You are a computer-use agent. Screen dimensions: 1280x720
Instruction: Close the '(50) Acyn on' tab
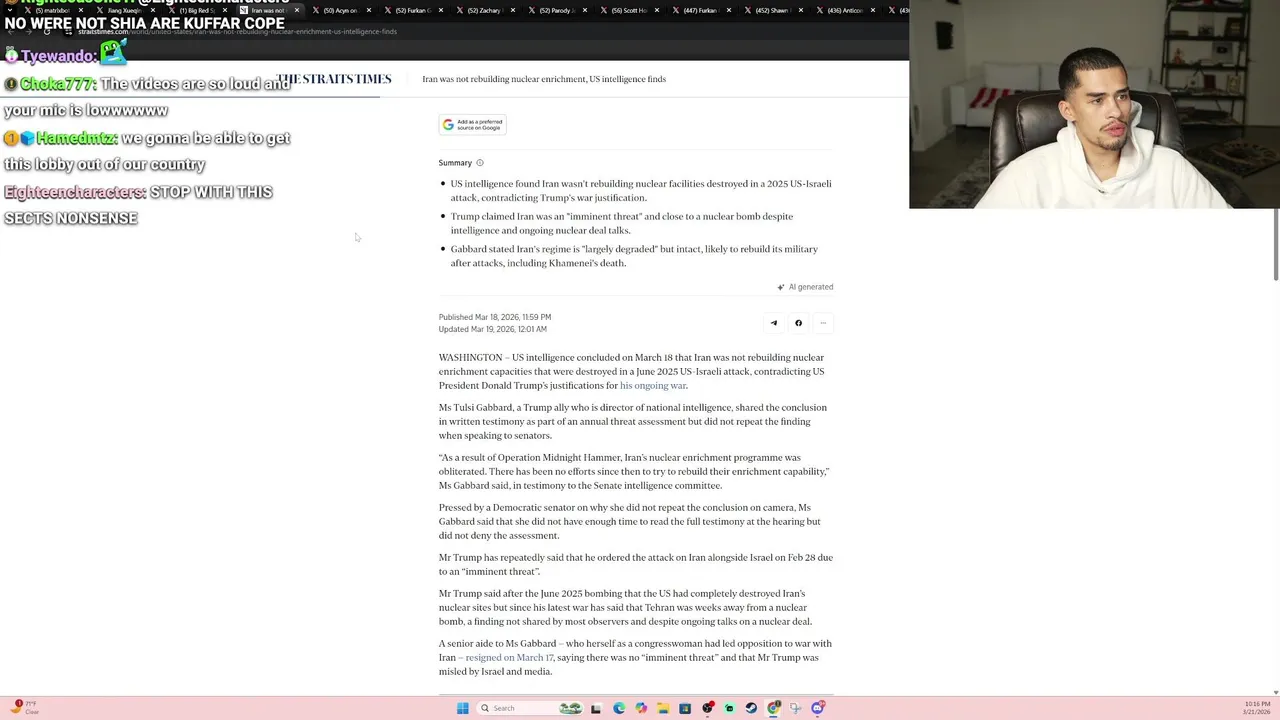pyautogui.click(x=369, y=10)
